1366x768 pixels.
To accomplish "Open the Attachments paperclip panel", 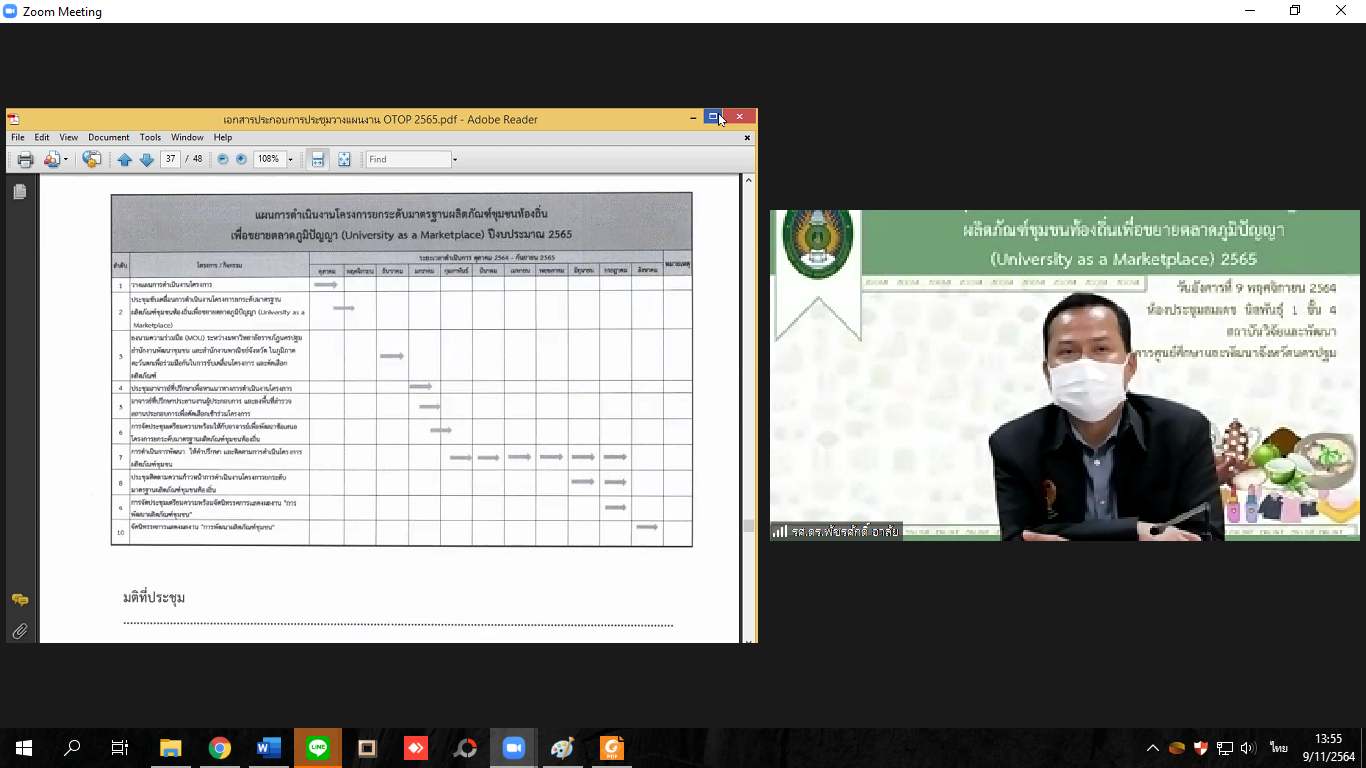I will click(20, 631).
